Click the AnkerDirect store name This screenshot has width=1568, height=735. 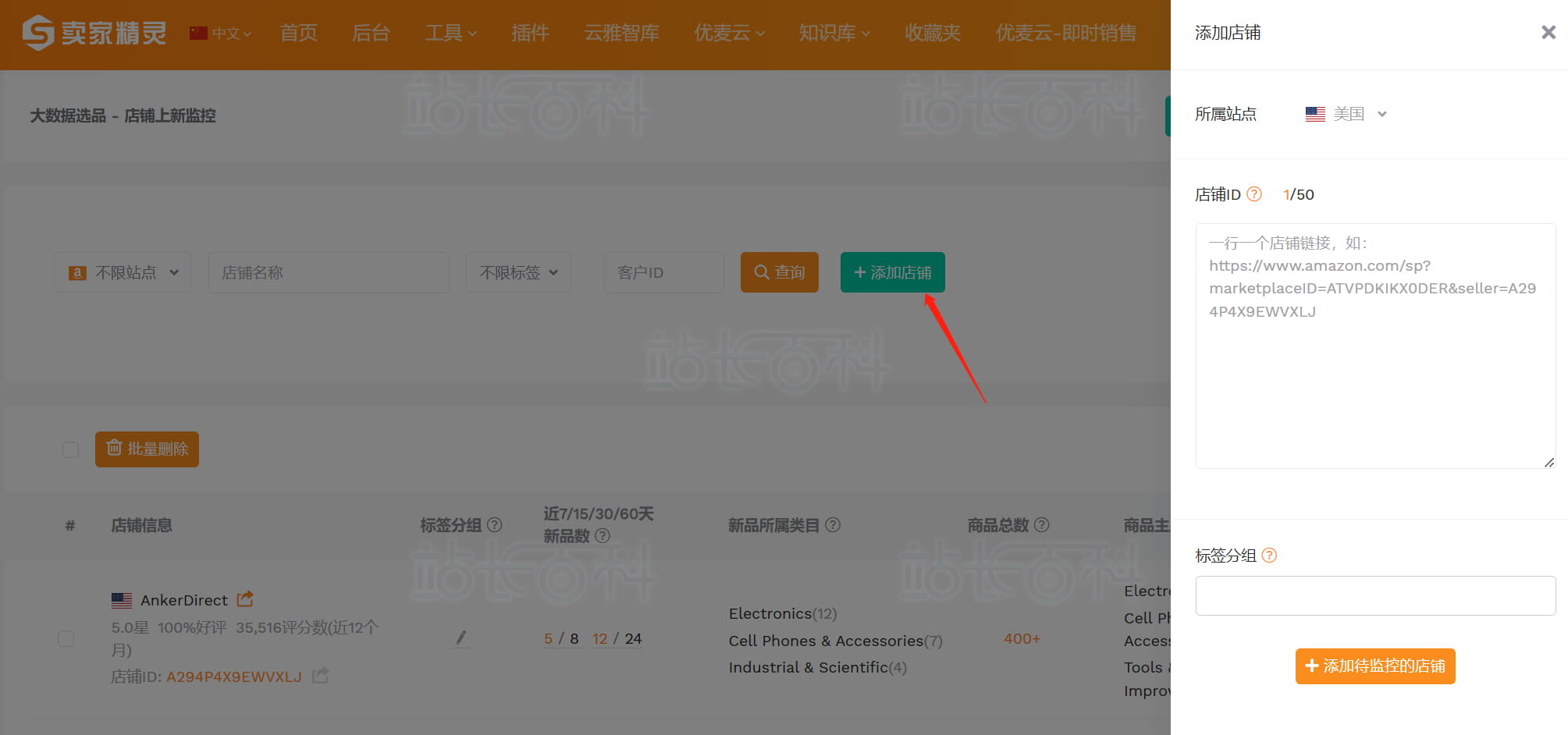[184, 600]
